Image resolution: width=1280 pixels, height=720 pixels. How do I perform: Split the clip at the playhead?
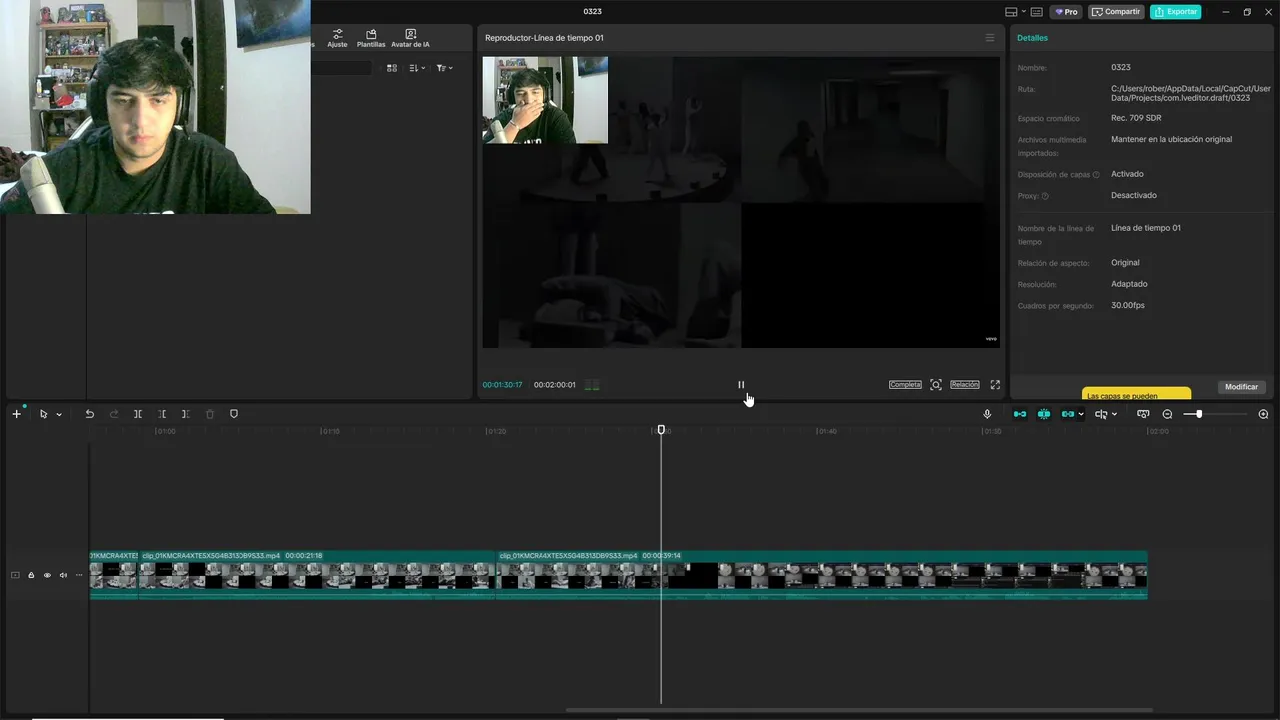[138, 414]
